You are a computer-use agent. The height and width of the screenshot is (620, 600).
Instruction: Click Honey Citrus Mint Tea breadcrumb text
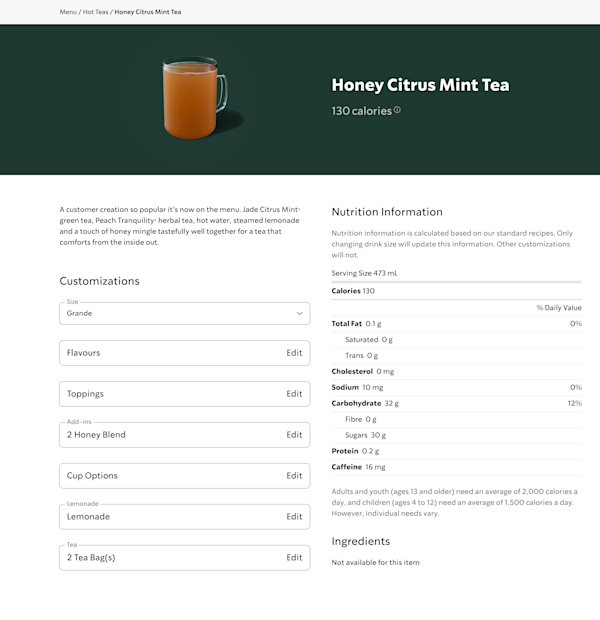point(148,12)
